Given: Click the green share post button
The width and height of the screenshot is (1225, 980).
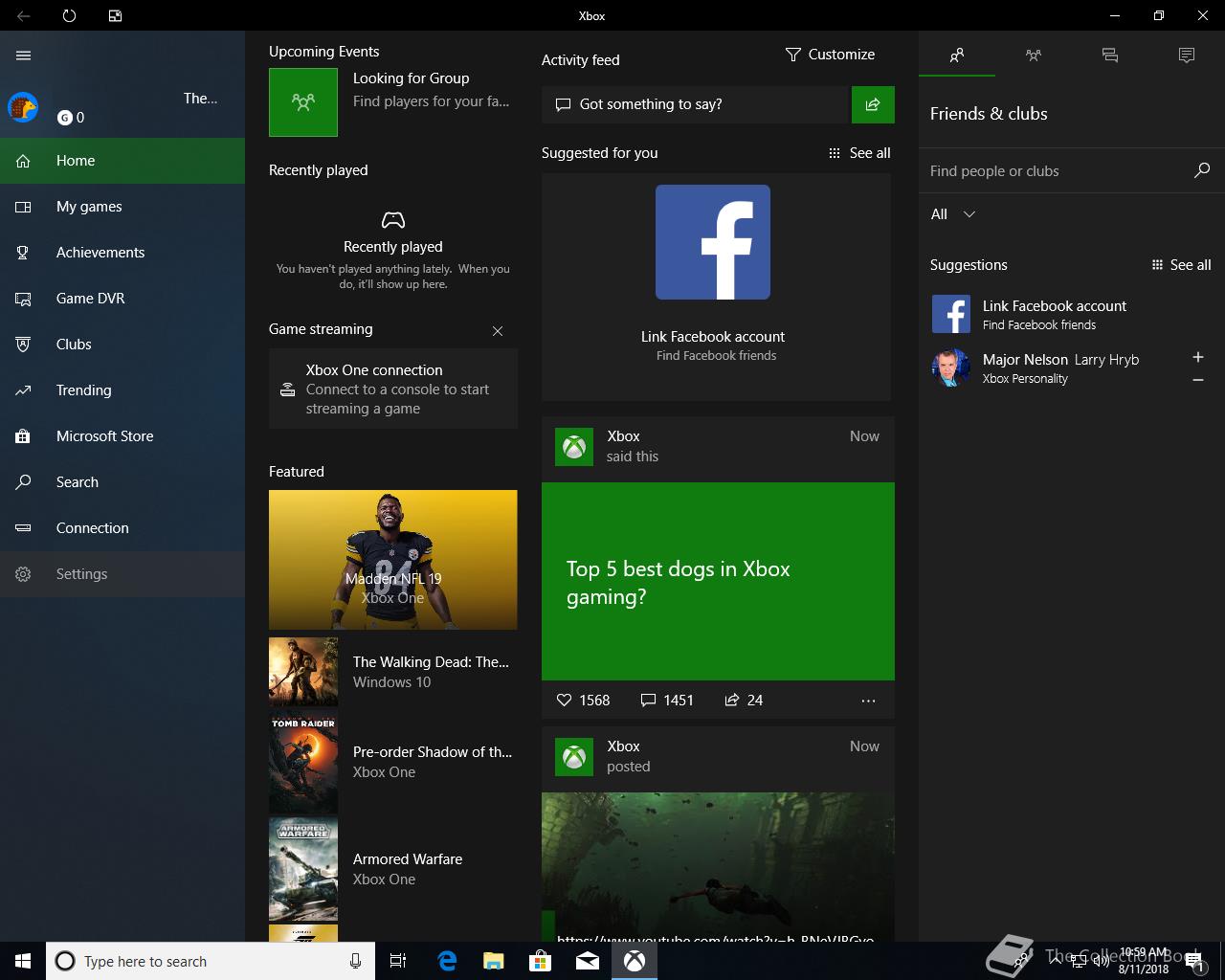Looking at the screenshot, I should click(x=873, y=104).
